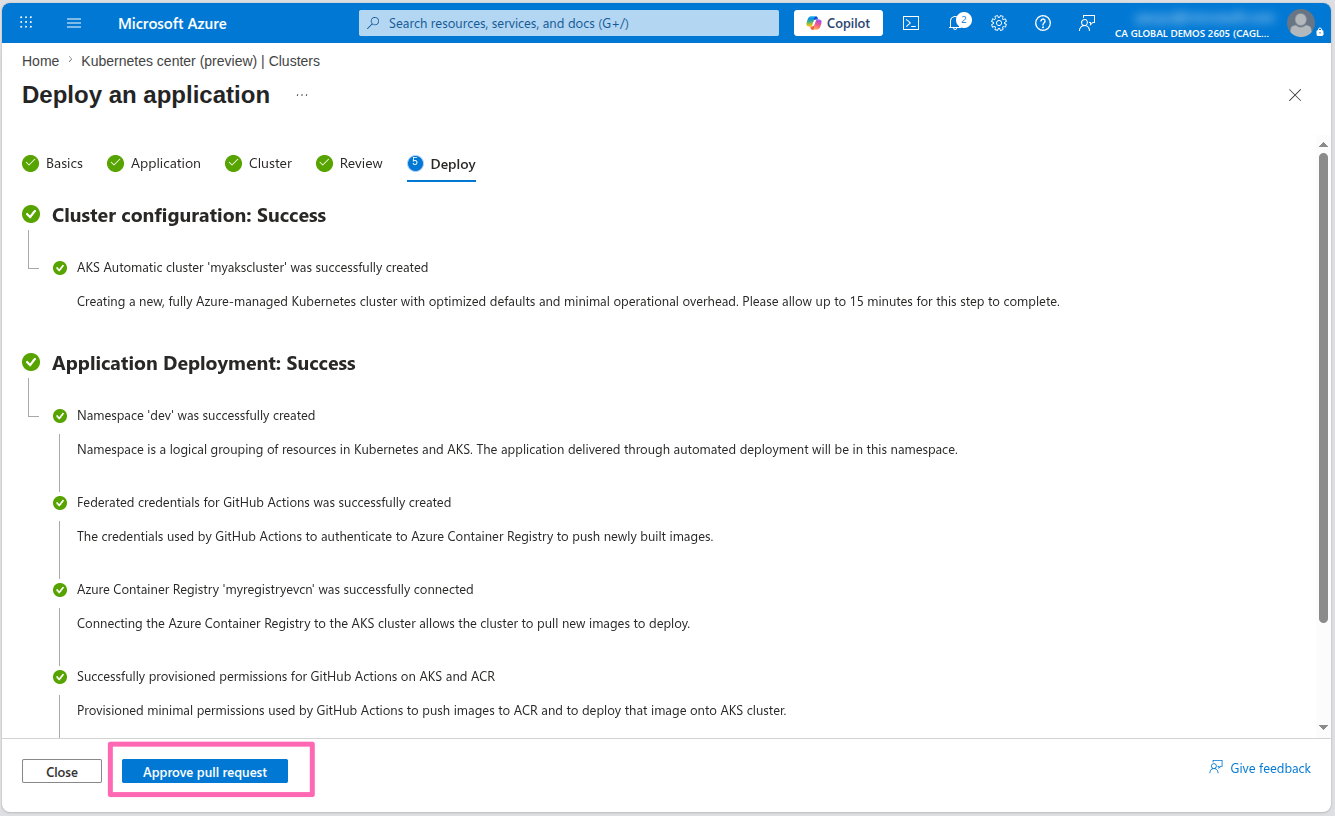The width and height of the screenshot is (1335, 816).
Task: Click the Copilot button
Action: click(838, 23)
